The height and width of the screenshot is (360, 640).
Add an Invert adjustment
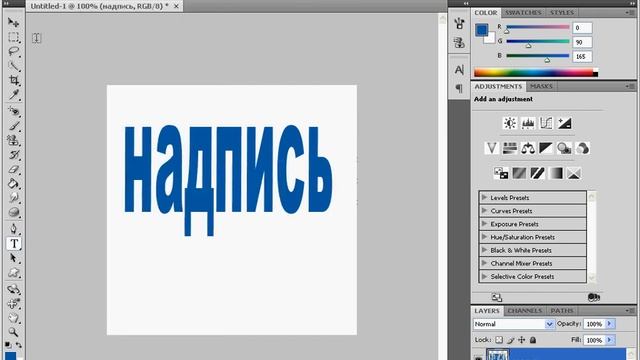click(x=501, y=173)
